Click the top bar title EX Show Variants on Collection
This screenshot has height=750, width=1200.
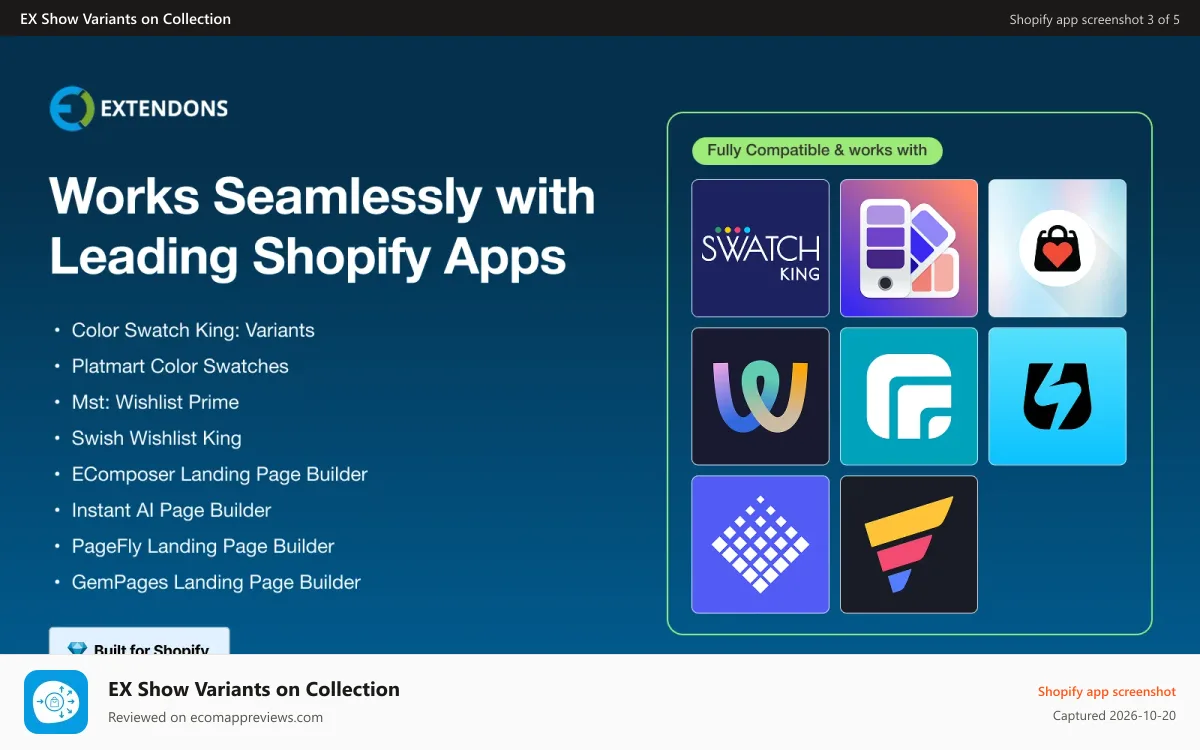point(125,18)
